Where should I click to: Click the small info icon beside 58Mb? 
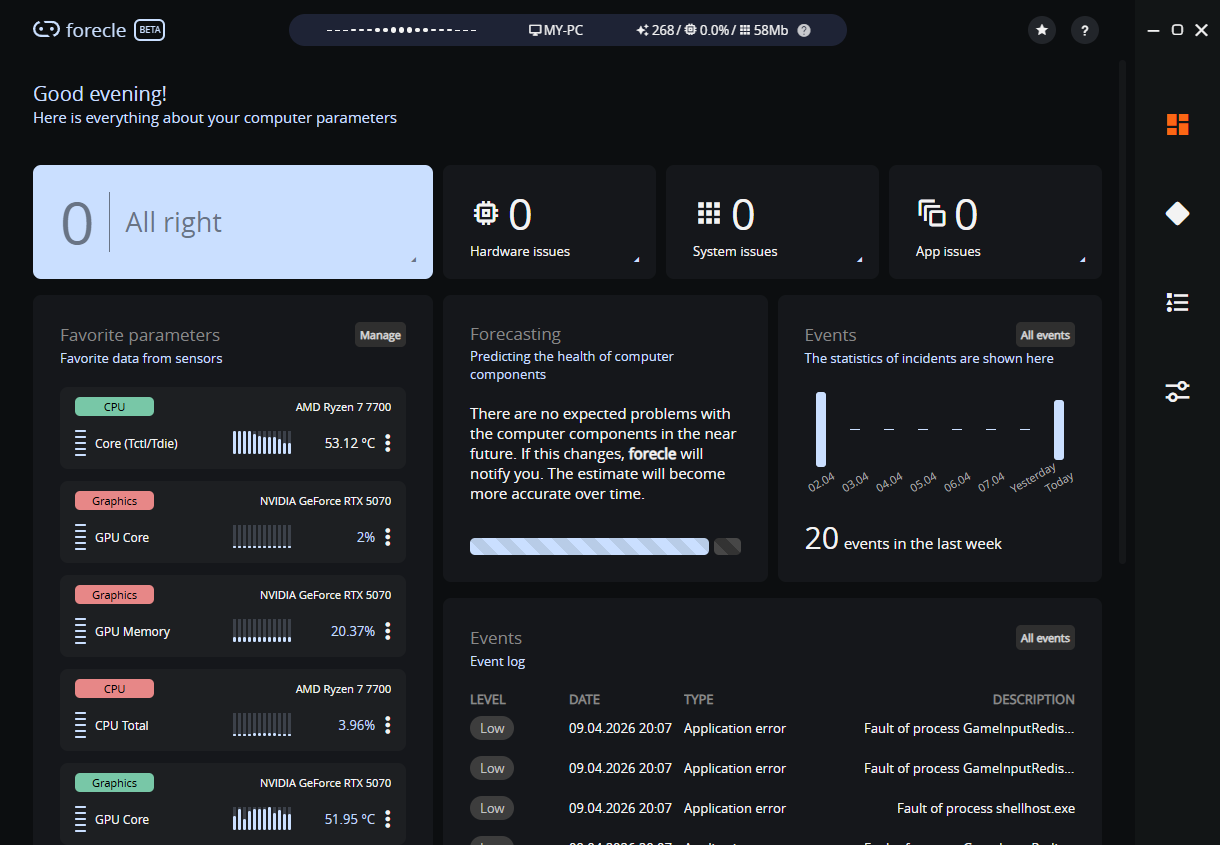[x=804, y=30]
